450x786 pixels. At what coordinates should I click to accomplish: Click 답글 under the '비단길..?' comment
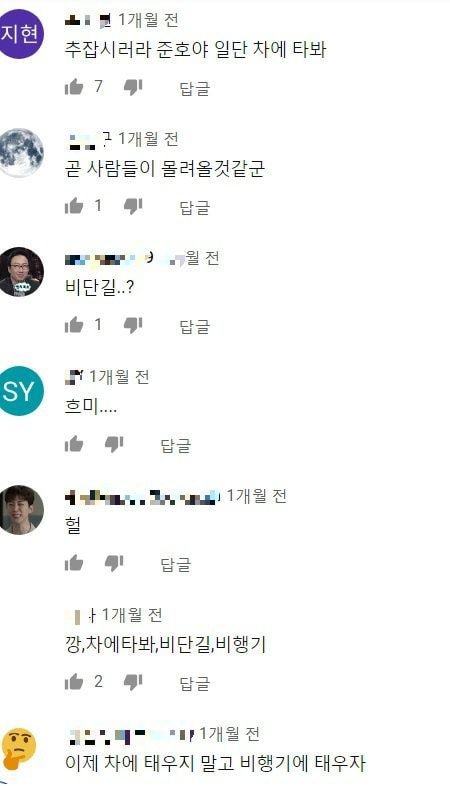point(194,326)
